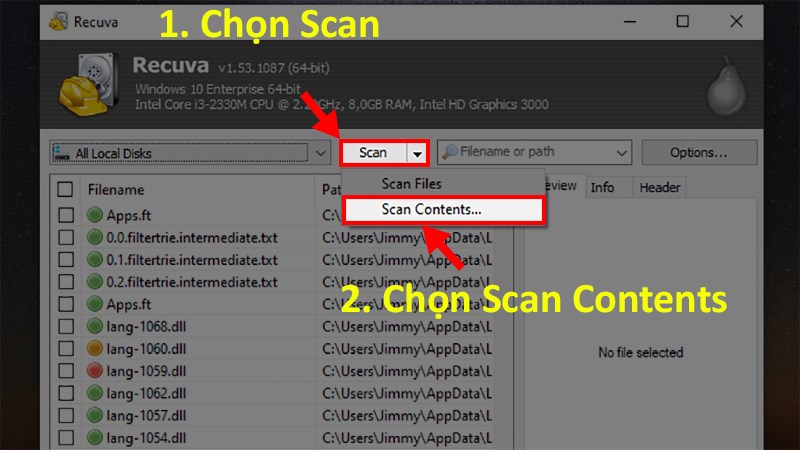
Task: Select the lang-1054.dll file name
Action: click(146, 438)
